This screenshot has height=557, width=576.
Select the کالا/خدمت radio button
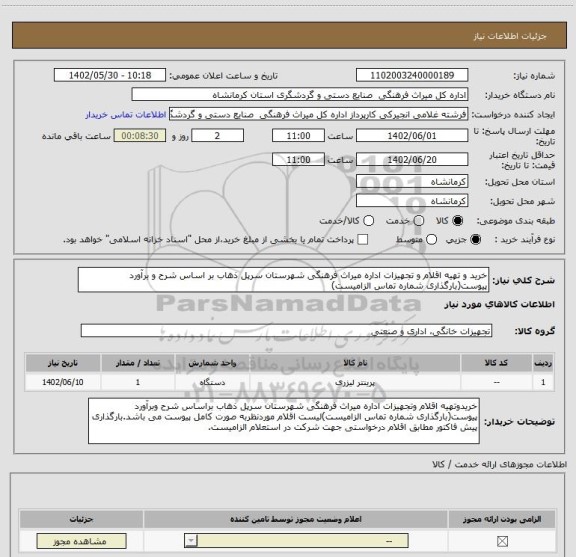click(x=368, y=221)
